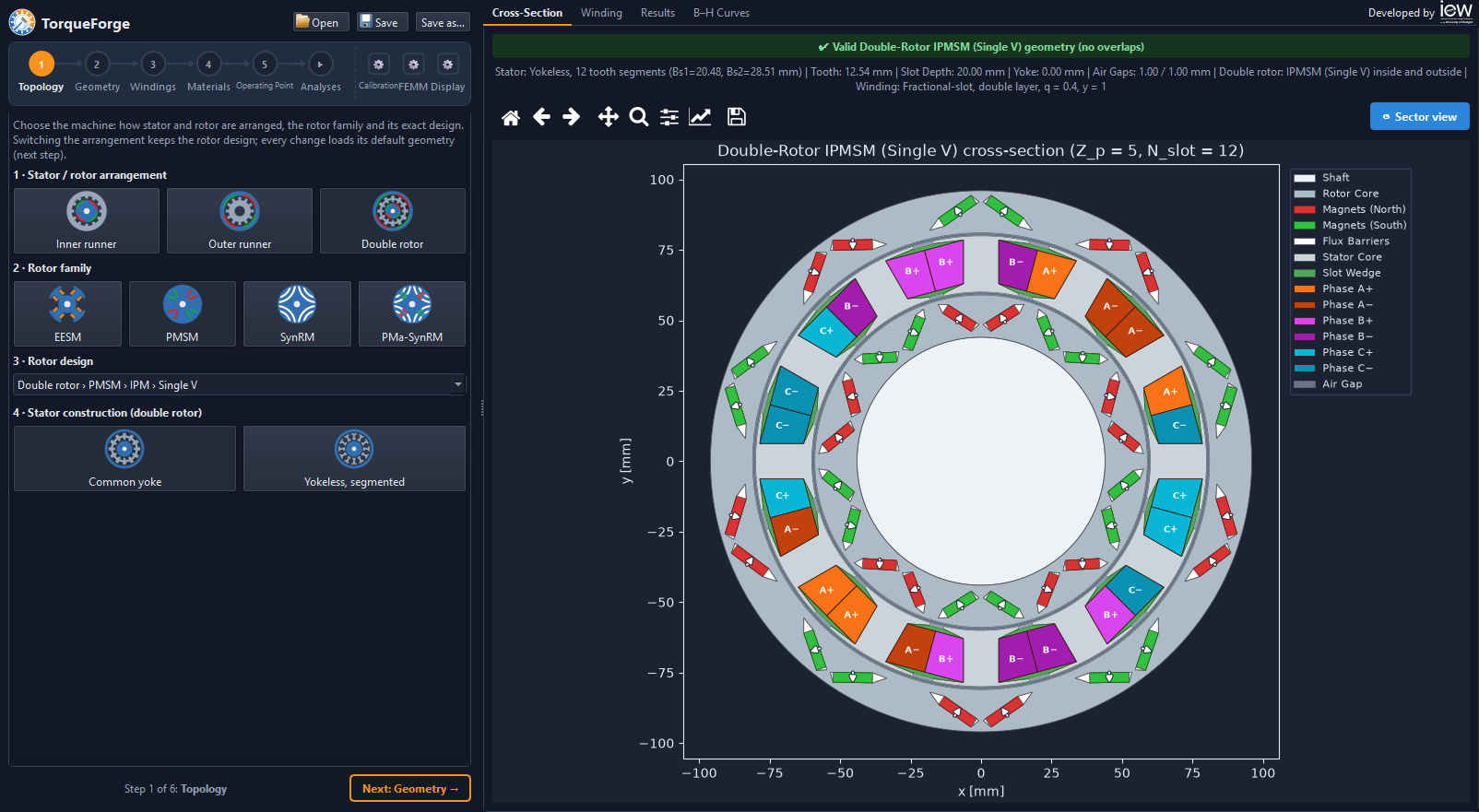The width and height of the screenshot is (1479, 812).
Task: Select Common yoke stator construction
Action: tap(124, 458)
